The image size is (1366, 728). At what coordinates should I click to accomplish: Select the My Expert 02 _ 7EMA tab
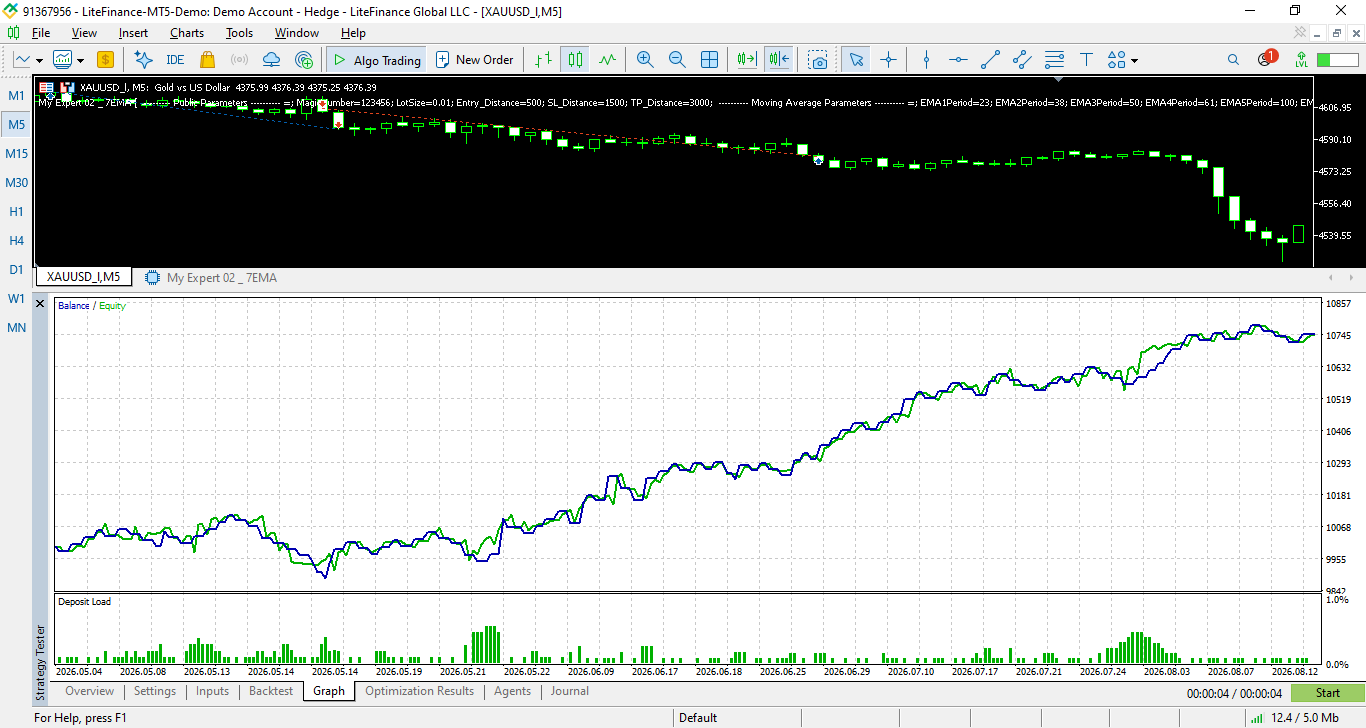coord(211,278)
